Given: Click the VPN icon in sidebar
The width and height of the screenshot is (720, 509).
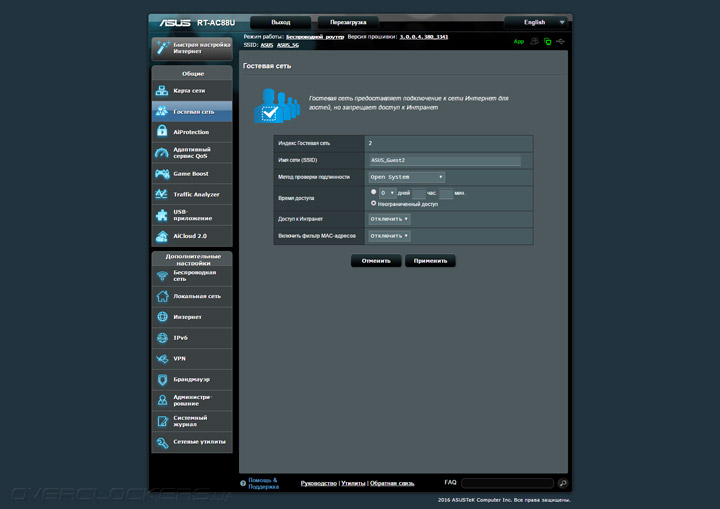Looking at the screenshot, I should [x=162, y=359].
